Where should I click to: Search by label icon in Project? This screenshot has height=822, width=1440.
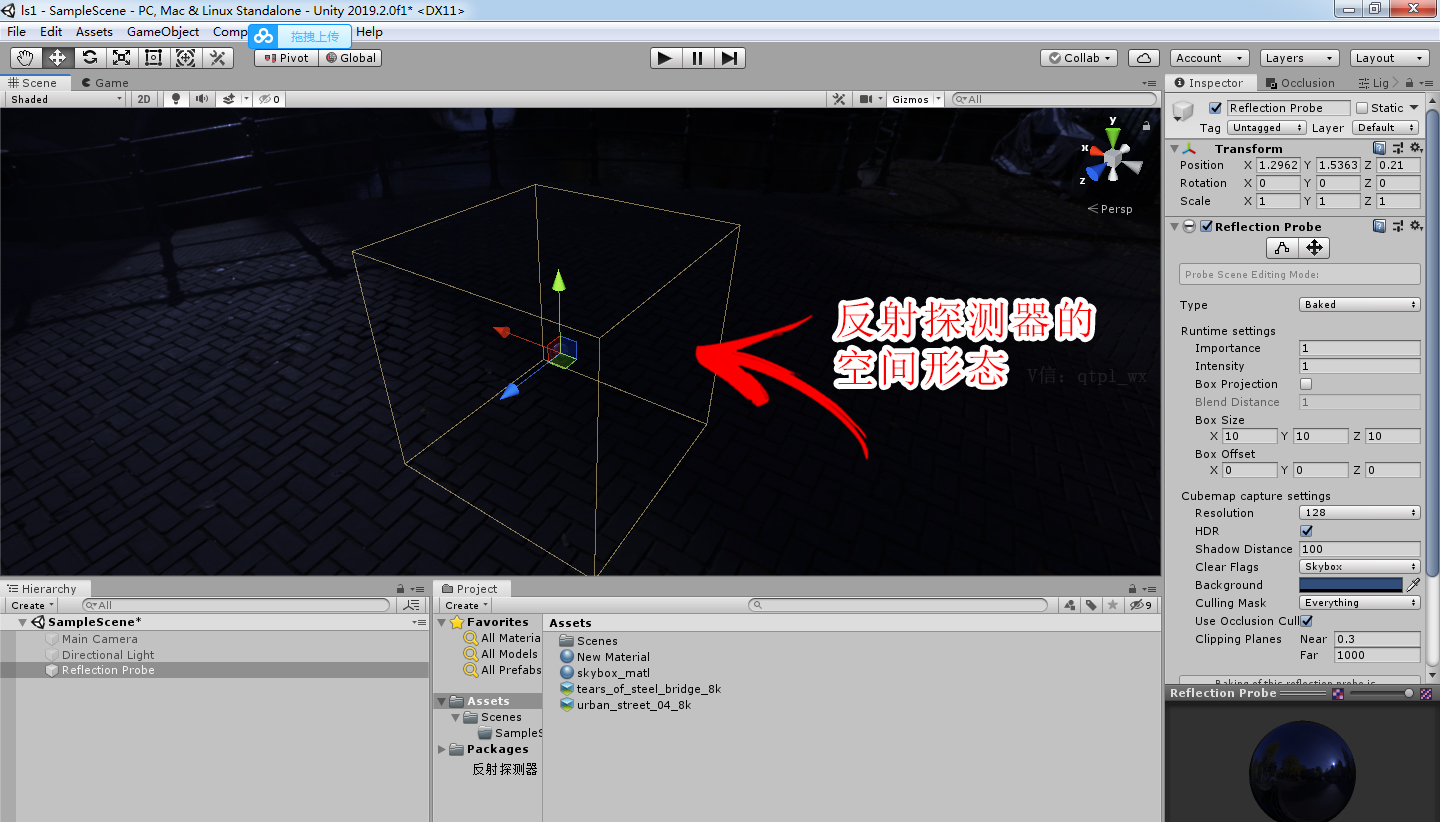(1091, 605)
